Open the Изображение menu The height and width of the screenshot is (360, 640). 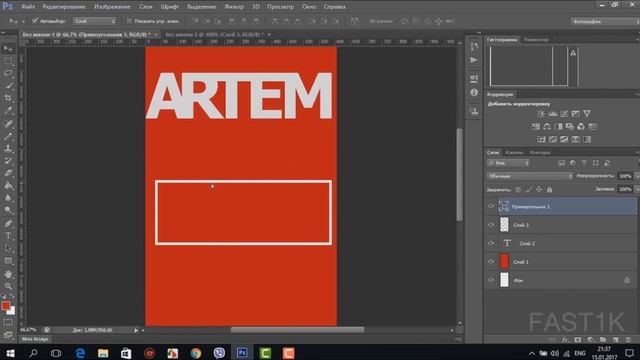coord(112,7)
